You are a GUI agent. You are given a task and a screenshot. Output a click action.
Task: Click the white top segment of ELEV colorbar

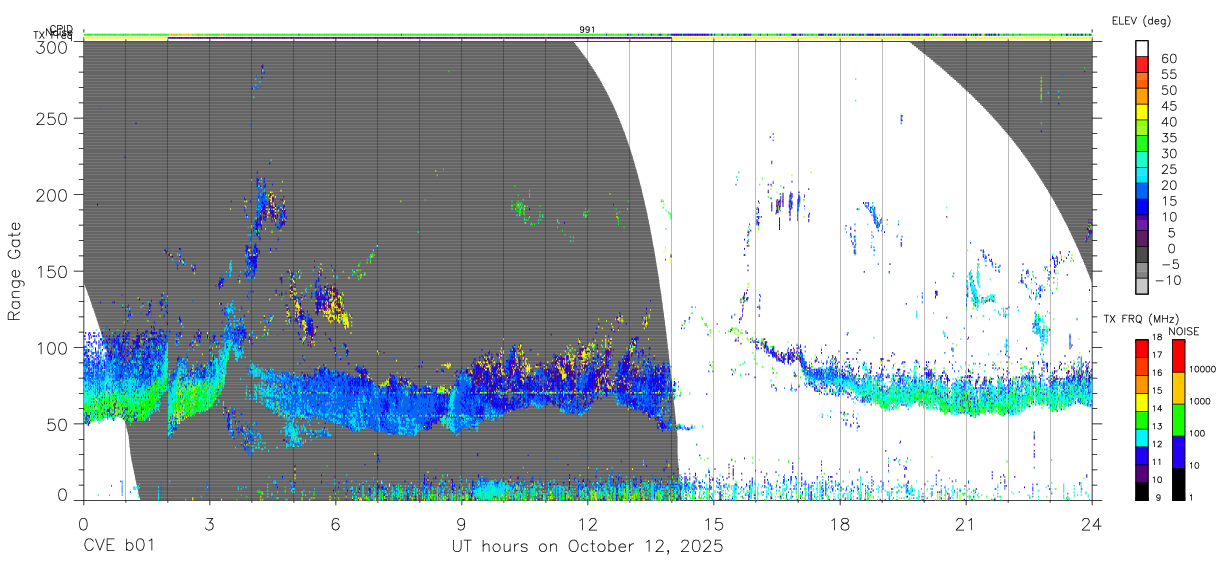tap(1143, 49)
